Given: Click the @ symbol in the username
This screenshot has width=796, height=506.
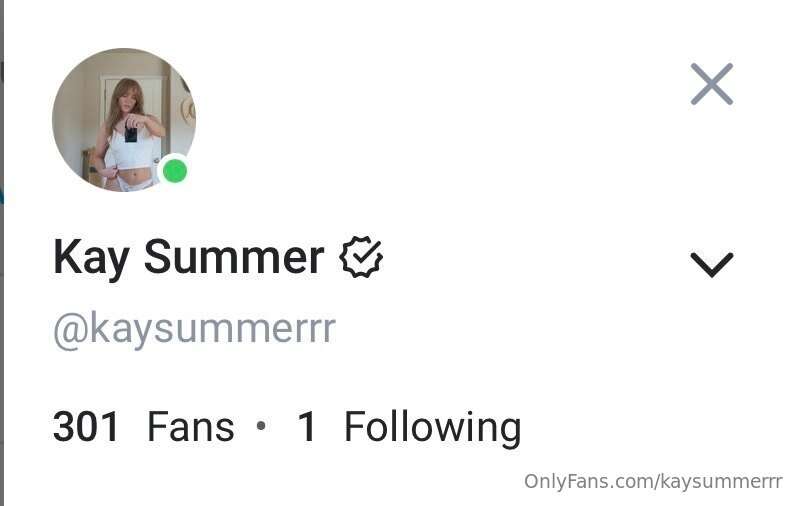Looking at the screenshot, I should point(71,331).
